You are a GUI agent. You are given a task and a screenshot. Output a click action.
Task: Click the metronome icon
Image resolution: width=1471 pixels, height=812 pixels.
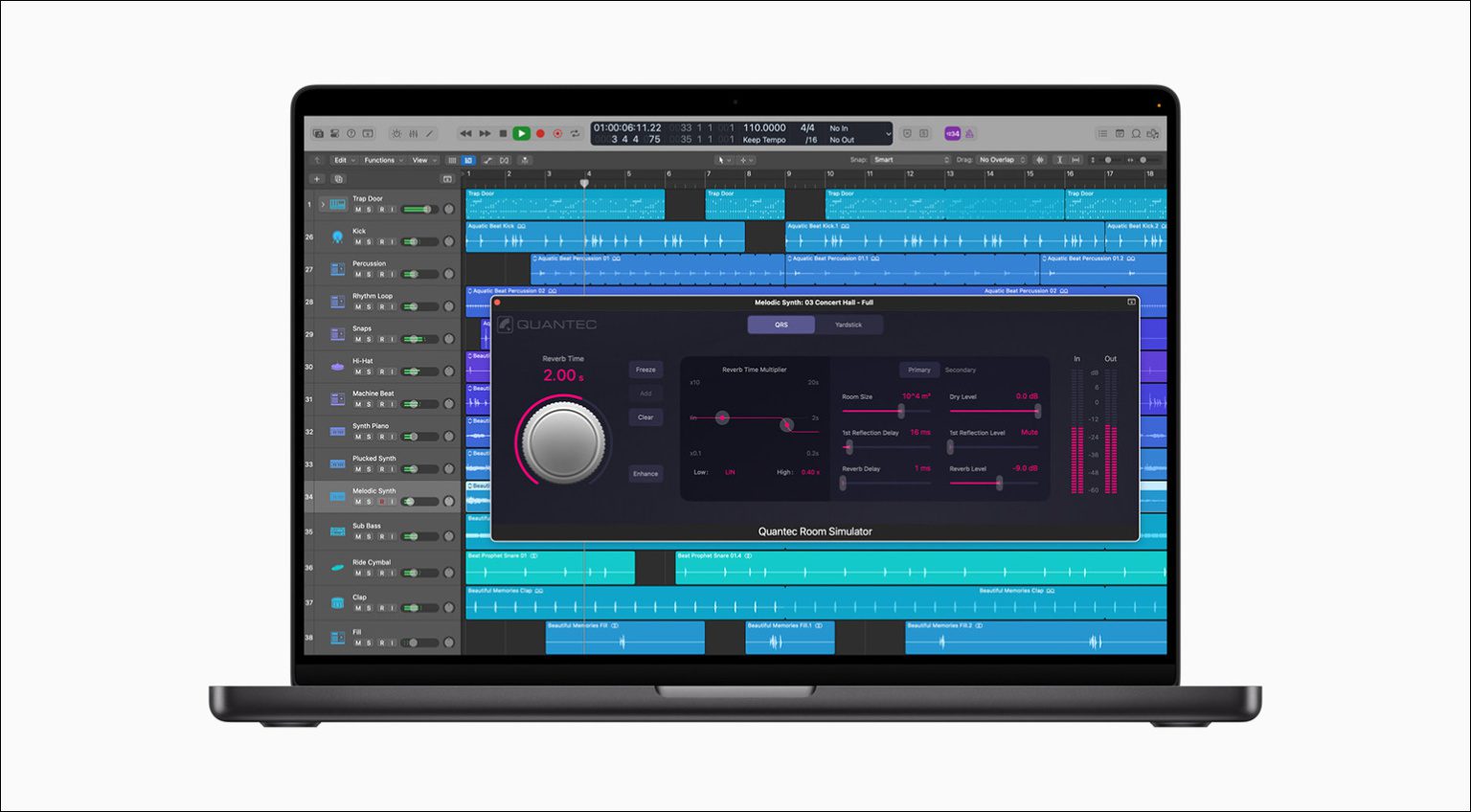click(x=969, y=134)
